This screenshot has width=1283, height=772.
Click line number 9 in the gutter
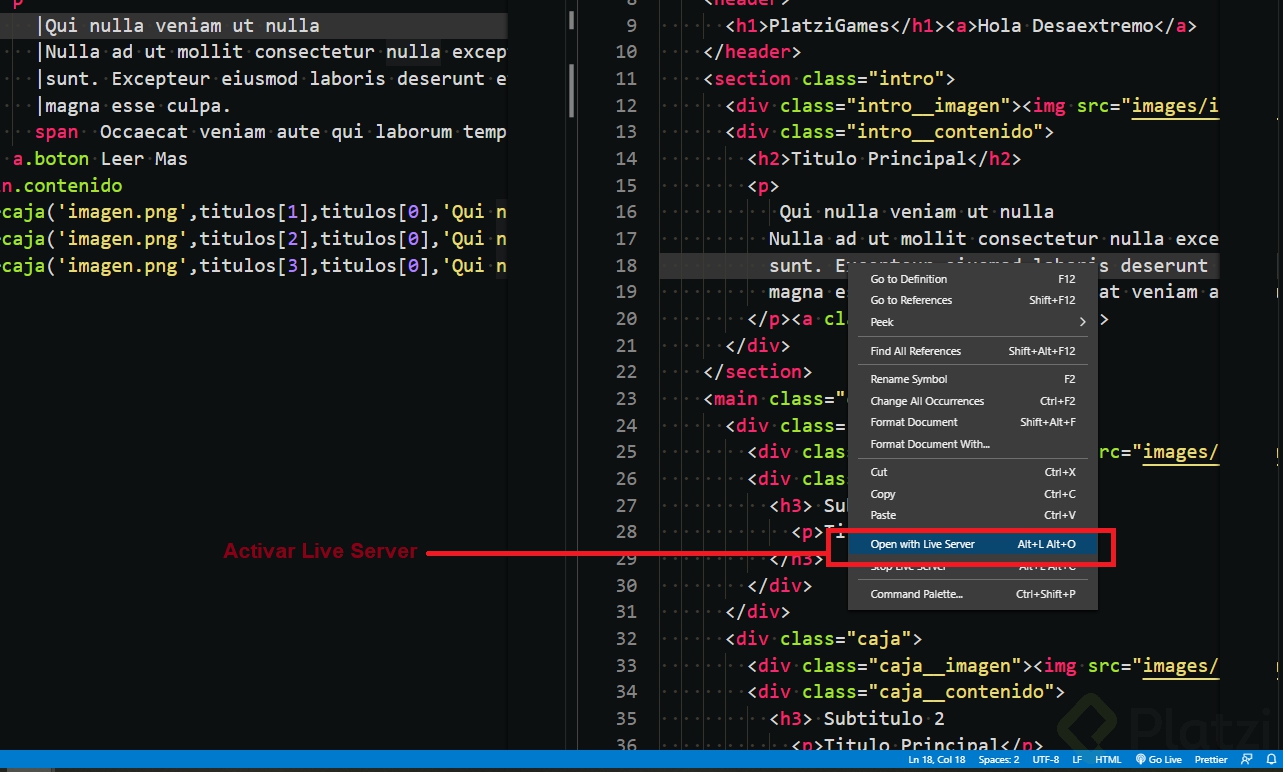[x=631, y=26]
